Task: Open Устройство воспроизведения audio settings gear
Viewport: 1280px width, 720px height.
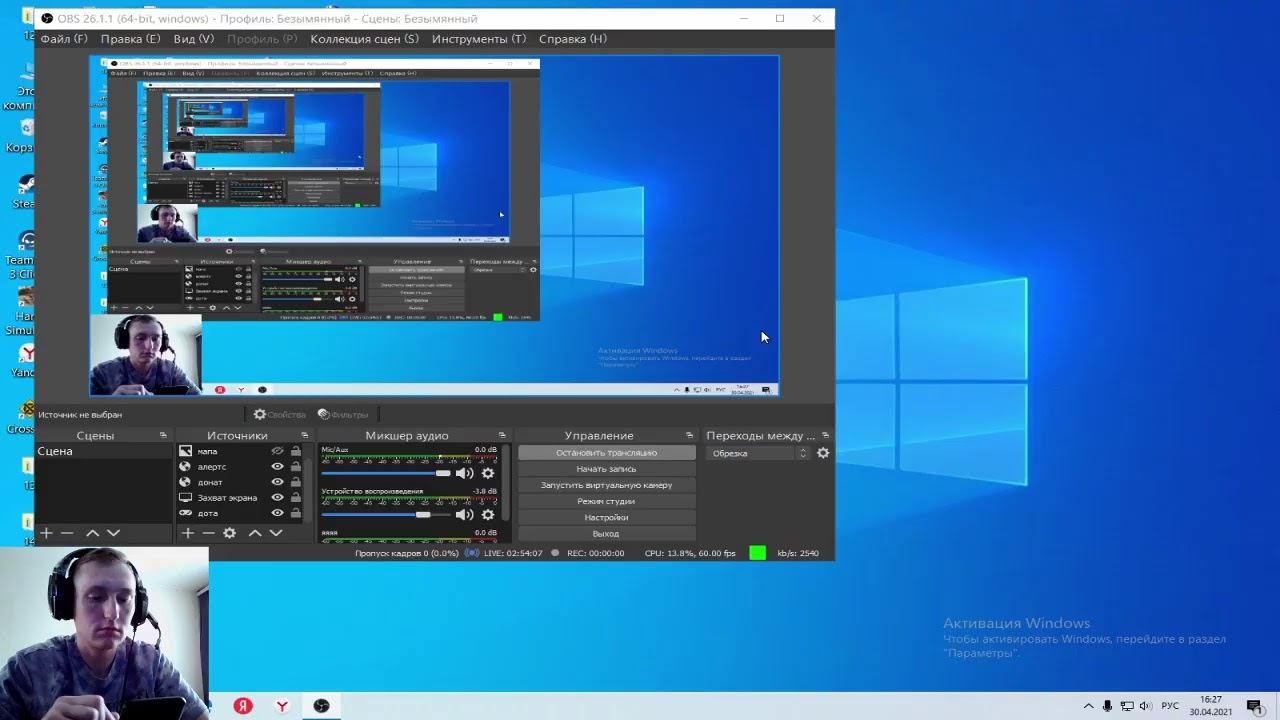Action: [x=488, y=515]
